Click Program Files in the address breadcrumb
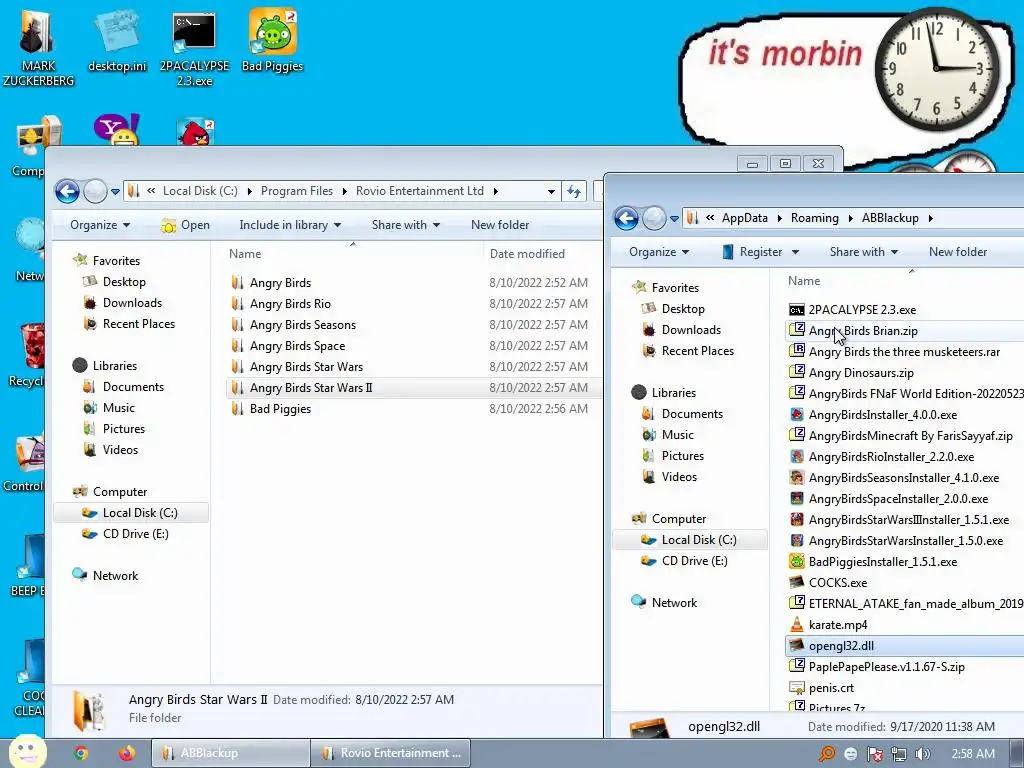The image size is (1024, 768). click(x=296, y=191)
